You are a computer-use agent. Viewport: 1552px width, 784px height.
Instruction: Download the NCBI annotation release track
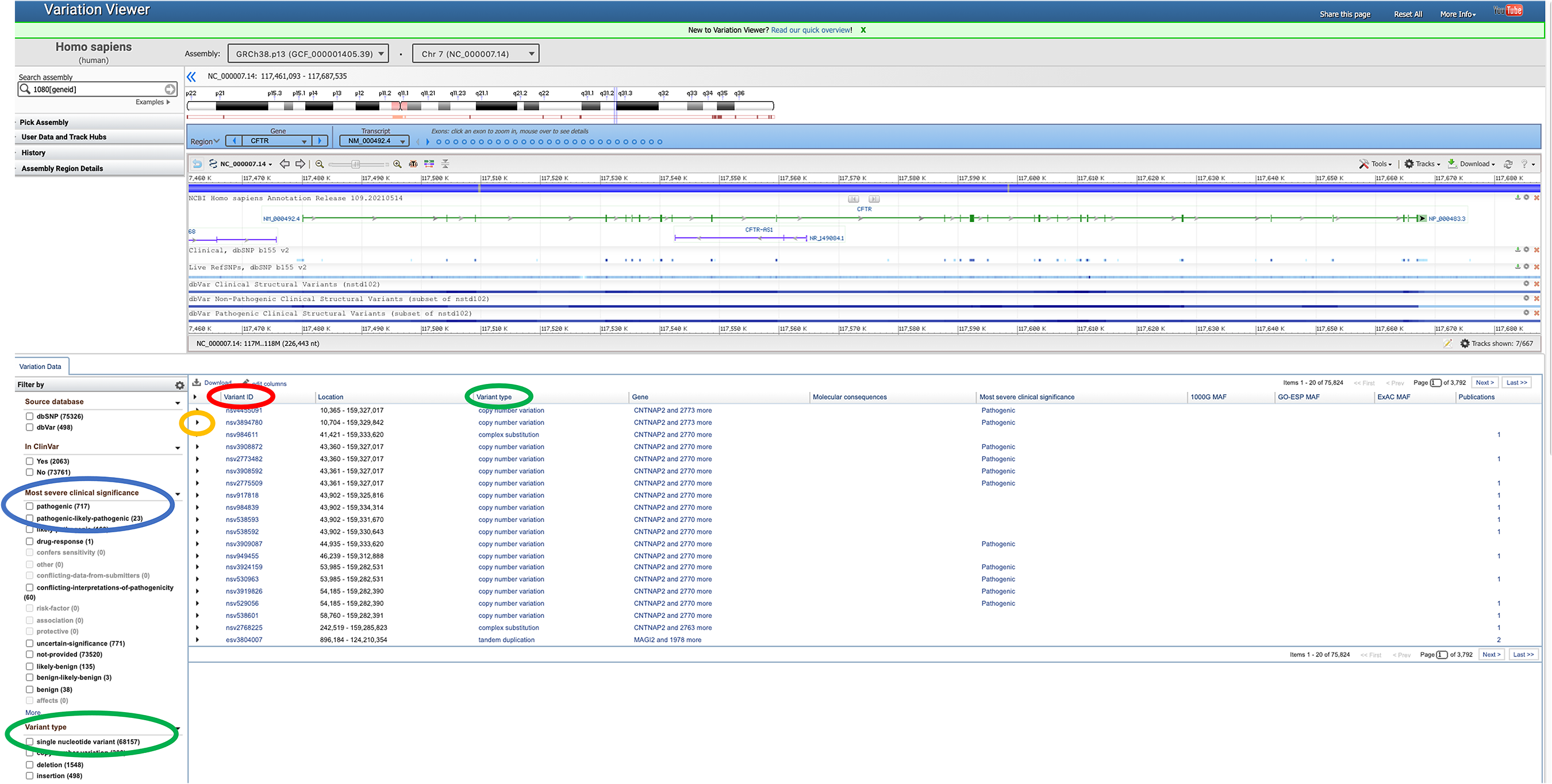[1517, 198]
